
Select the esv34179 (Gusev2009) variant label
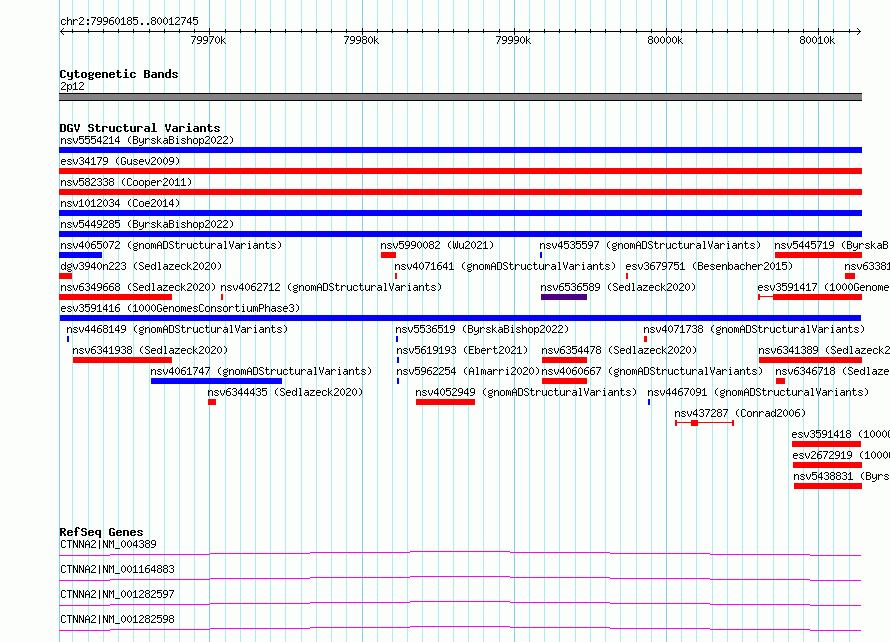(x=120, y=161)
